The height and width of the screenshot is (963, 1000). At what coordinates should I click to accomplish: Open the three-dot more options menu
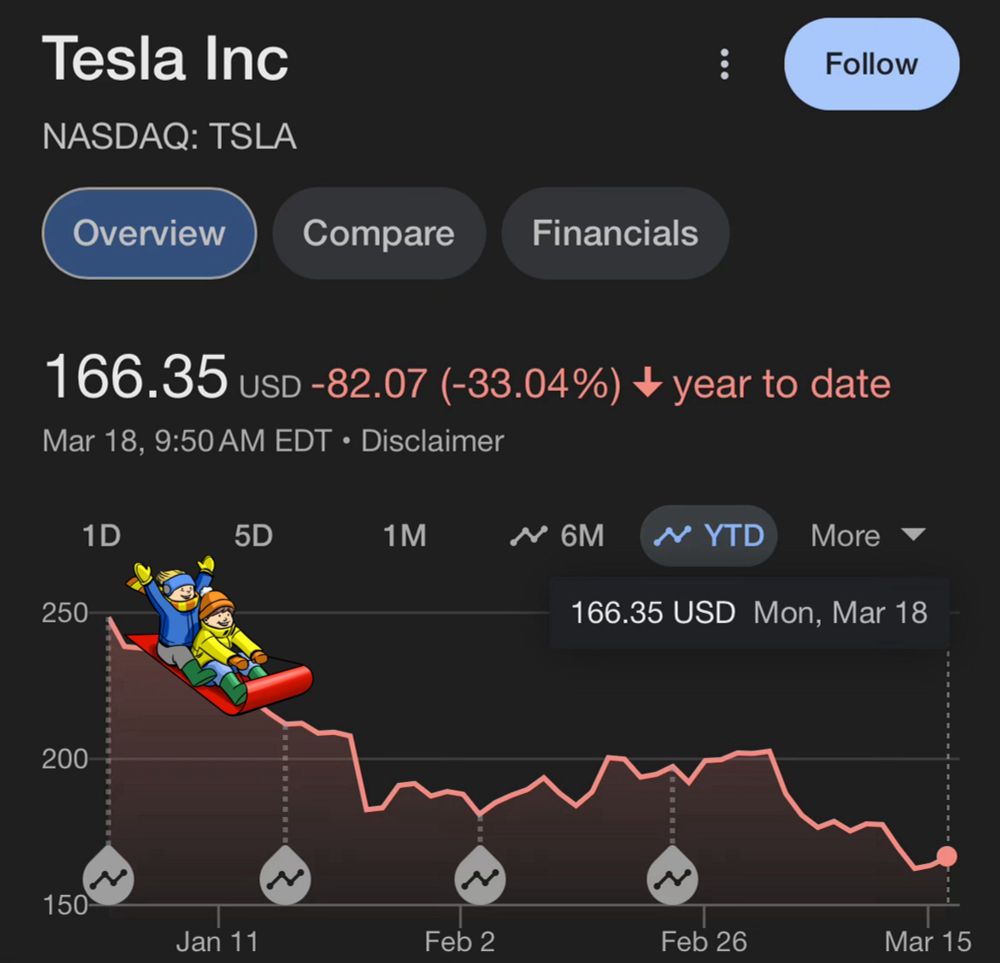click(724, 64)
